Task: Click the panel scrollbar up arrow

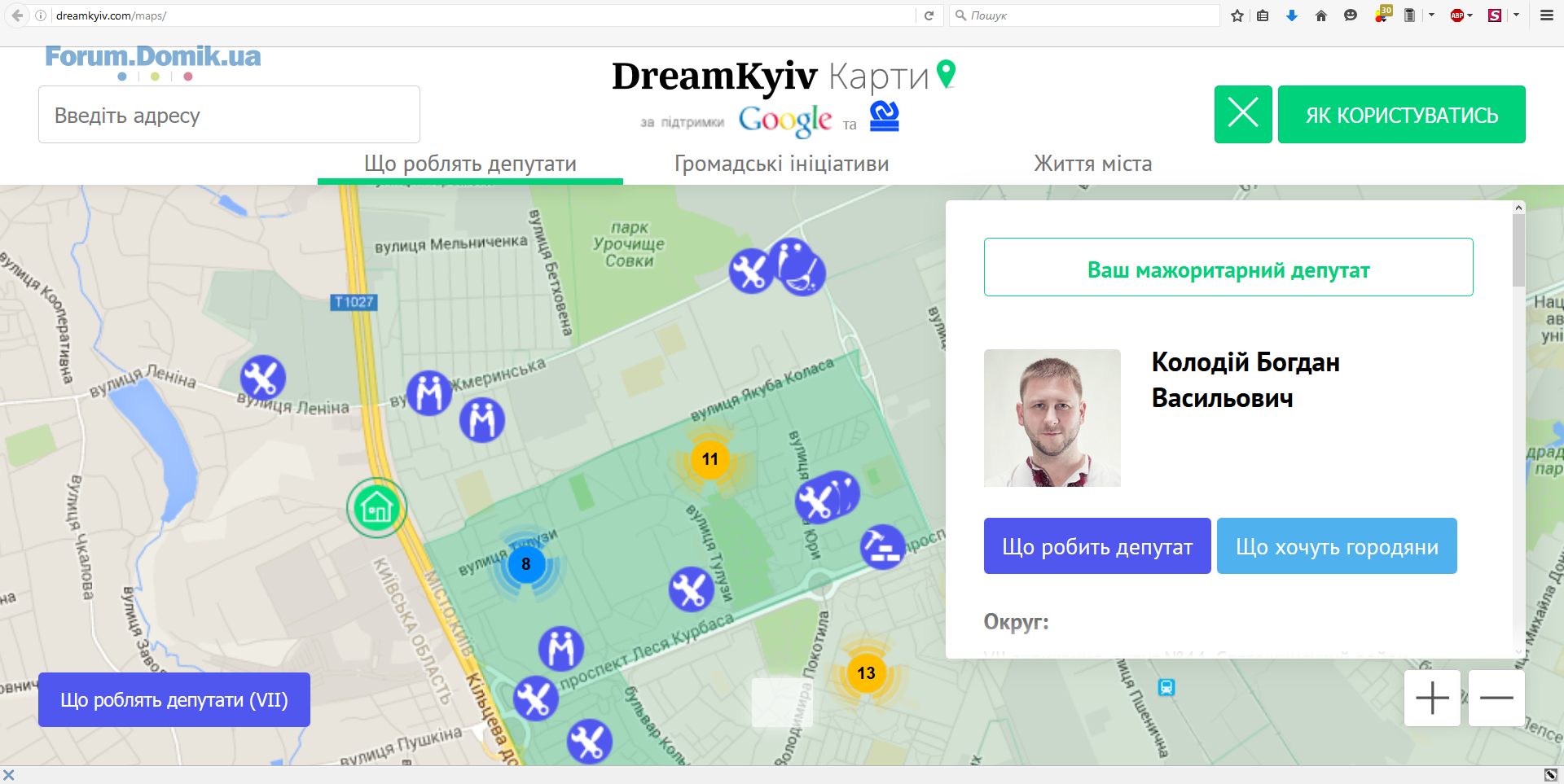Action: (x=1518, y=208)
